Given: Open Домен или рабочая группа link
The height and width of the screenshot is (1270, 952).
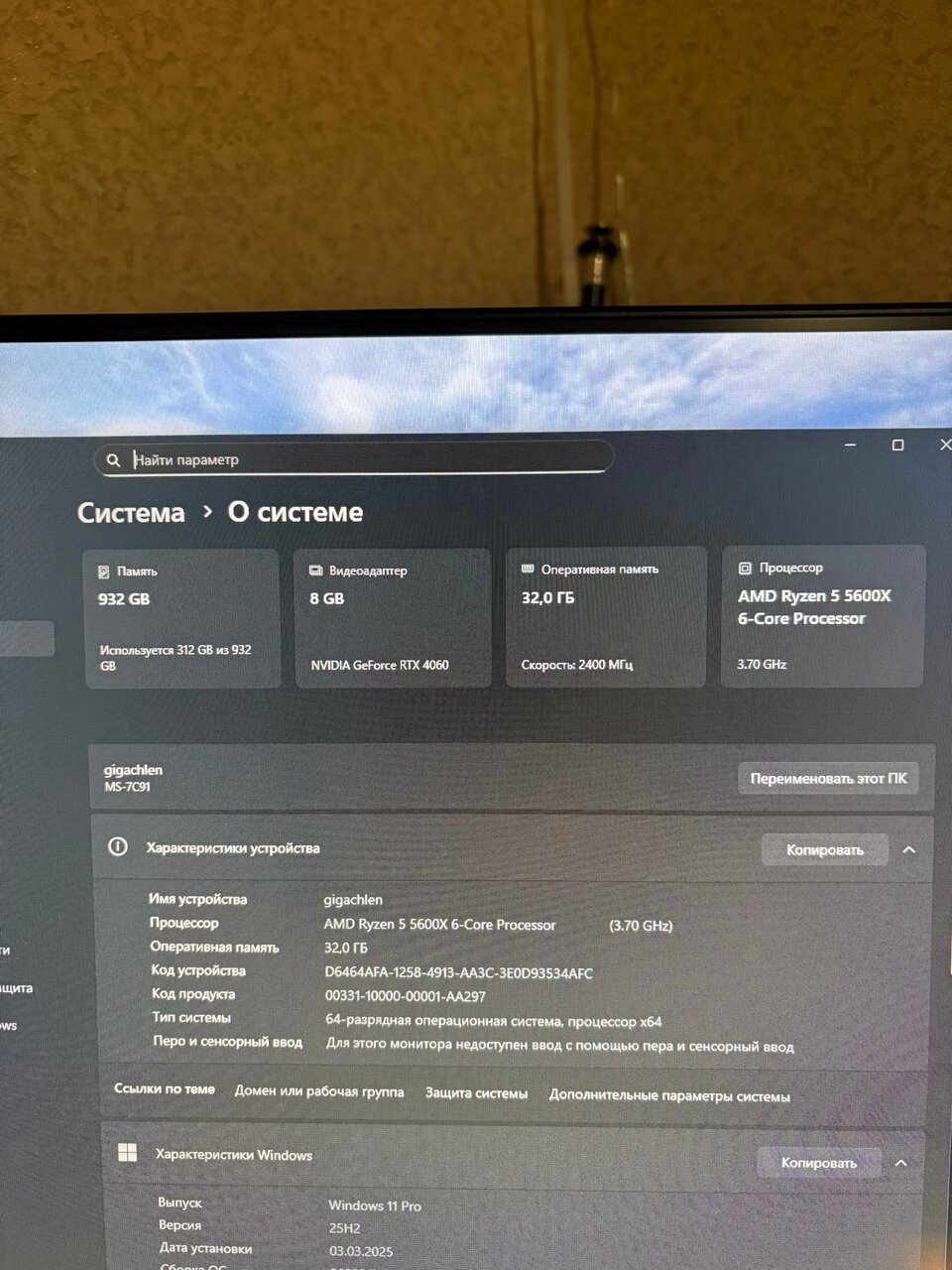Looking at the screenshot, I should [x=318, y=1091].
